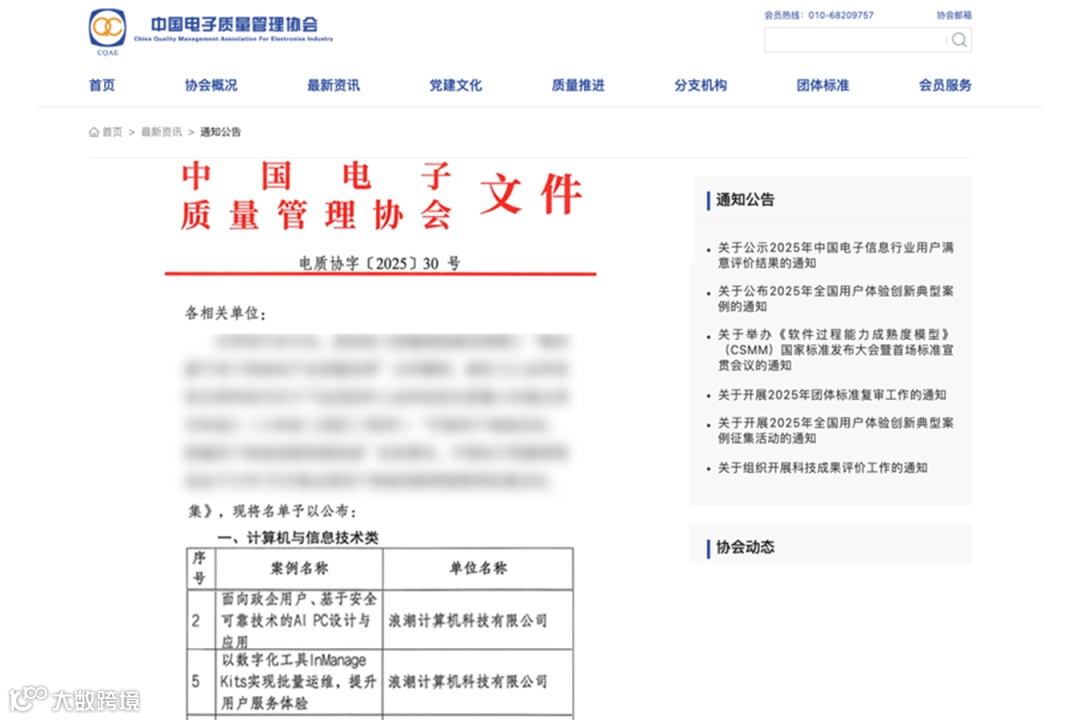Screen dimensions: 1080x720
Task: Click the document number 电质协字〔2025〕30号
Action: 380,263
